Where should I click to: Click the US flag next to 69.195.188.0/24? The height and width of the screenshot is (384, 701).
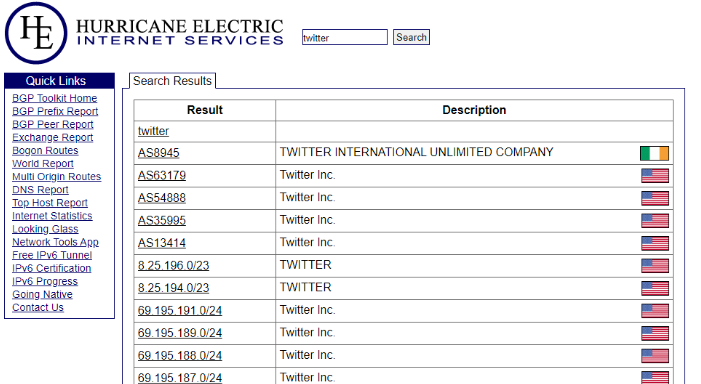(x=655, y=356)
